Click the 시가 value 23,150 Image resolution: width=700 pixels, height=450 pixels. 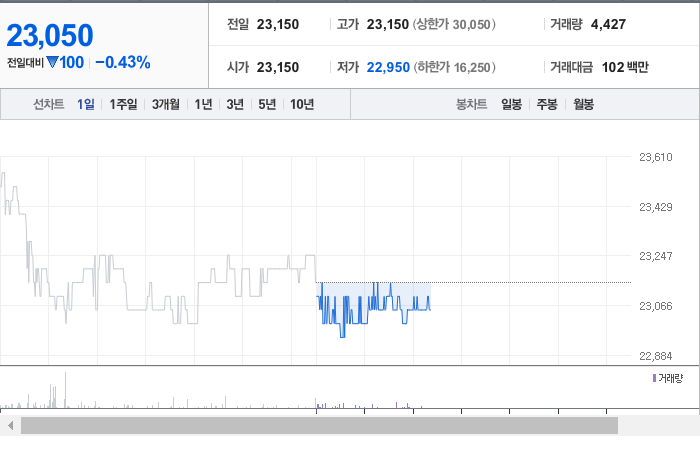pyautogui.click(x=278, y=67)
